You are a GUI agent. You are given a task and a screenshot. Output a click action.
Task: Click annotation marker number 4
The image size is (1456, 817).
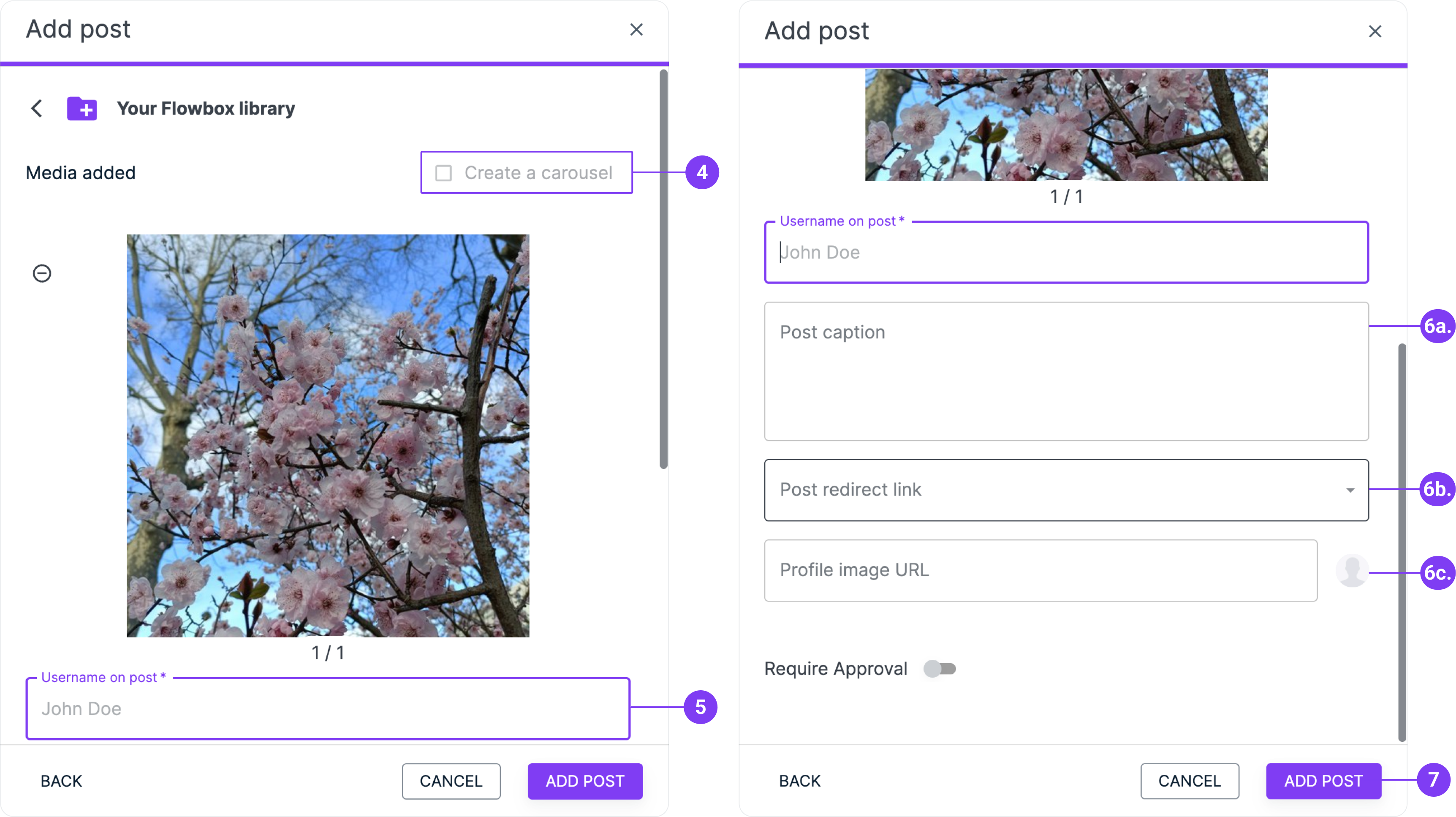(702, 172)
